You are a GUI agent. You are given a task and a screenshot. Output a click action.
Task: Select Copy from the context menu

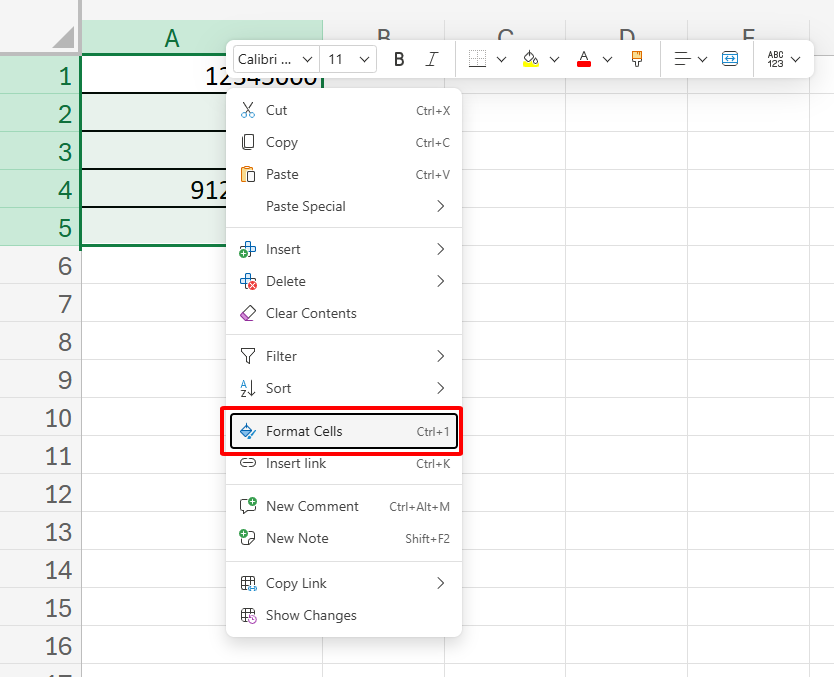coord(281,142)
